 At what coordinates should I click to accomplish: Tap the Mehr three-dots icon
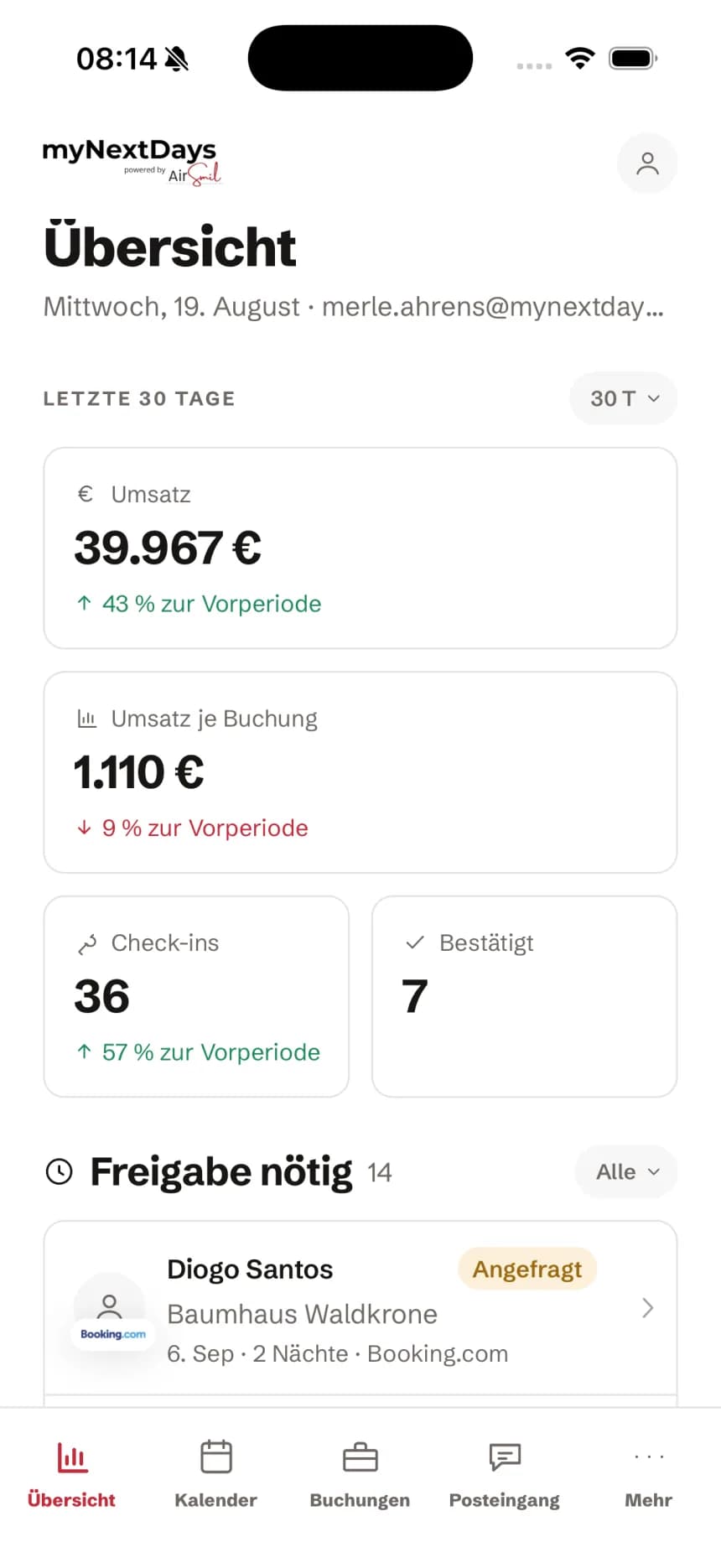649,1456
